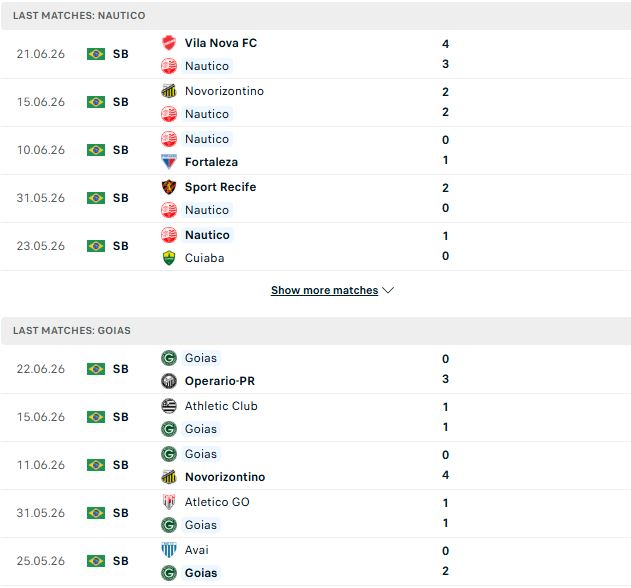Viewport: 631px width, 588px height.
Task: Open the Vila Nova FC team link
Action: tap(221, 43)
